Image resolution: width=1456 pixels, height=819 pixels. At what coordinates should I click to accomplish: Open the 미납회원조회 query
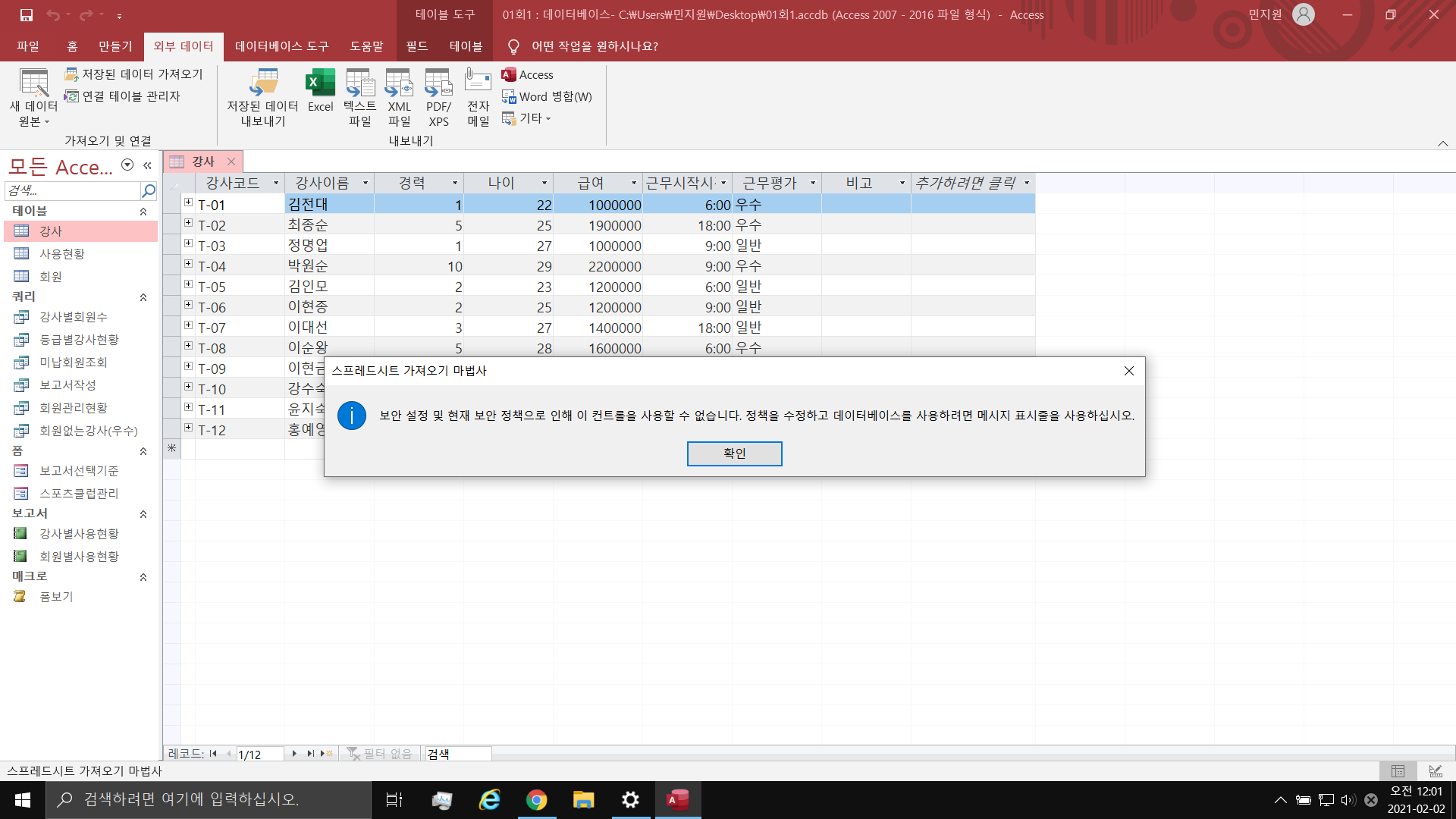click(x=74, y=362)
